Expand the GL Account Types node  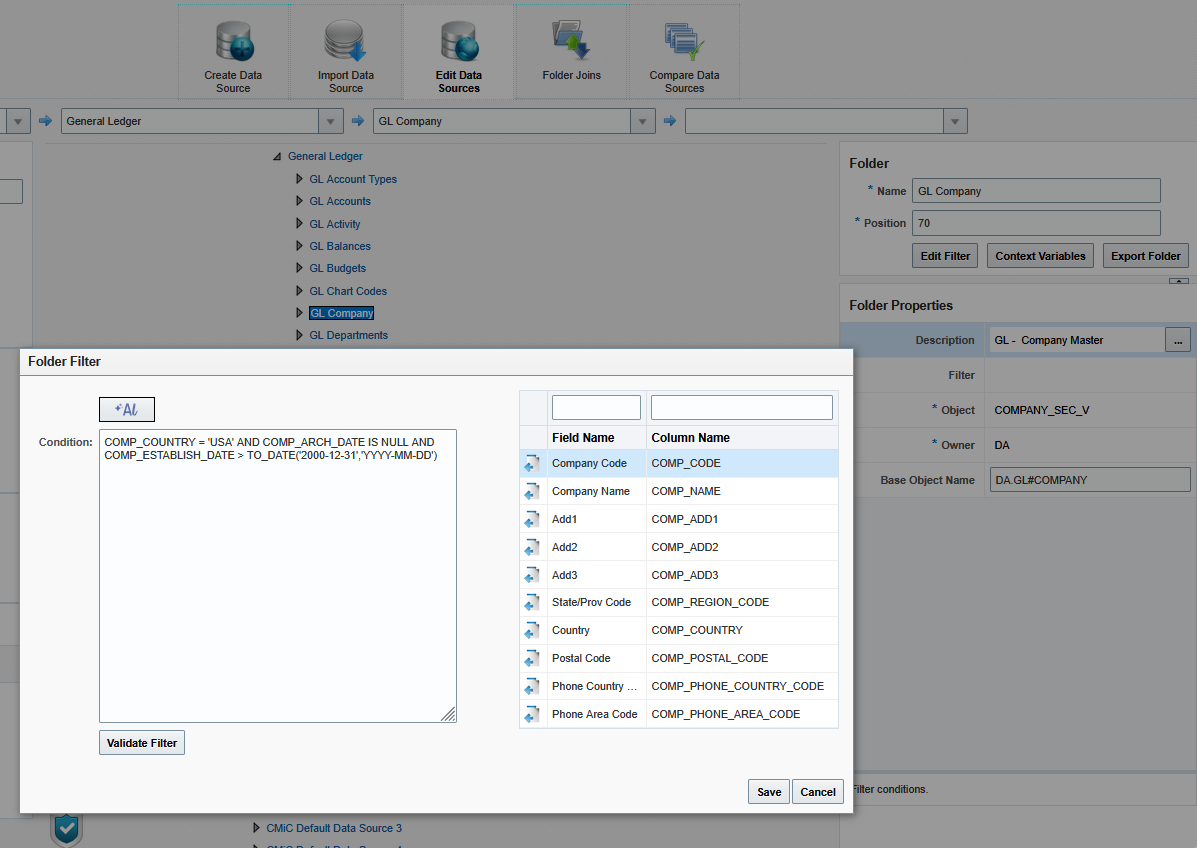pos(299,179)
